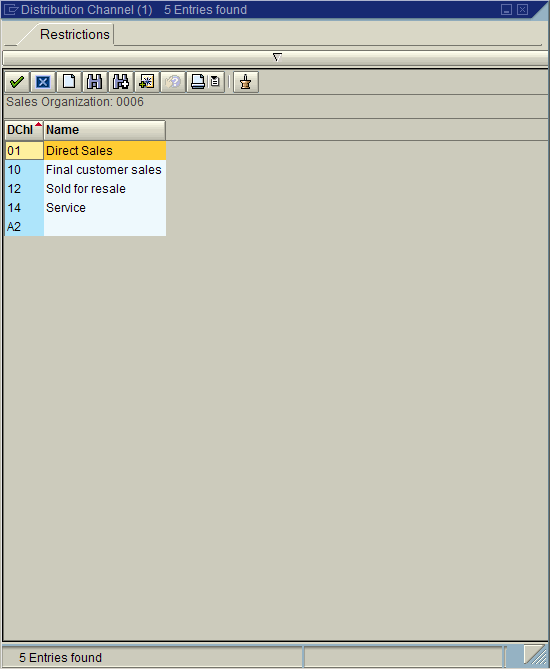Viewport: 550px width, 670px height.
Task: Click the technical info stamp icon
Action: tap(246, 82)
